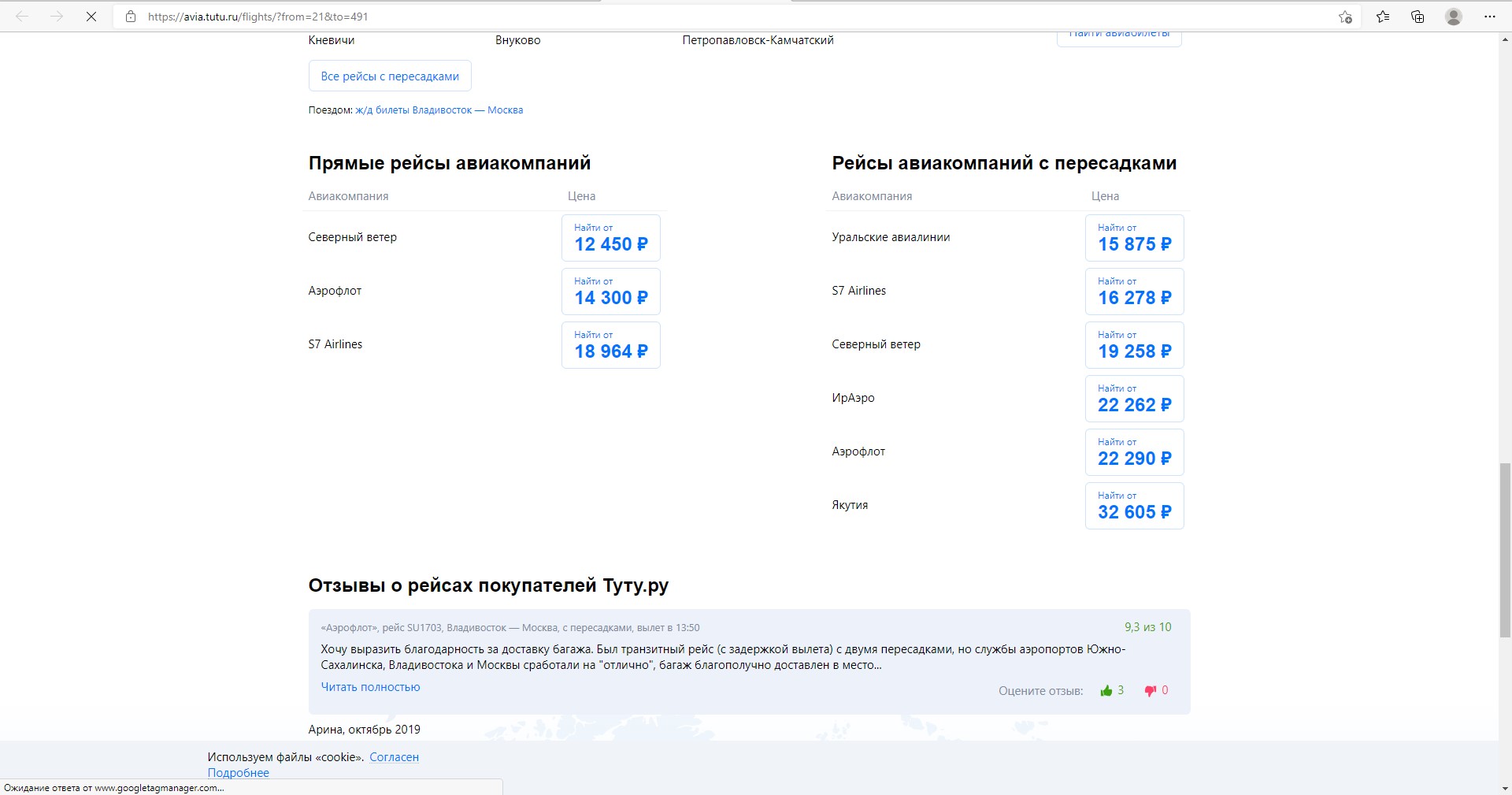The height and width of the screenshot is (795, 1512).
Task: Select the Кневичи airport text
Action: click(x=332, y=40)
